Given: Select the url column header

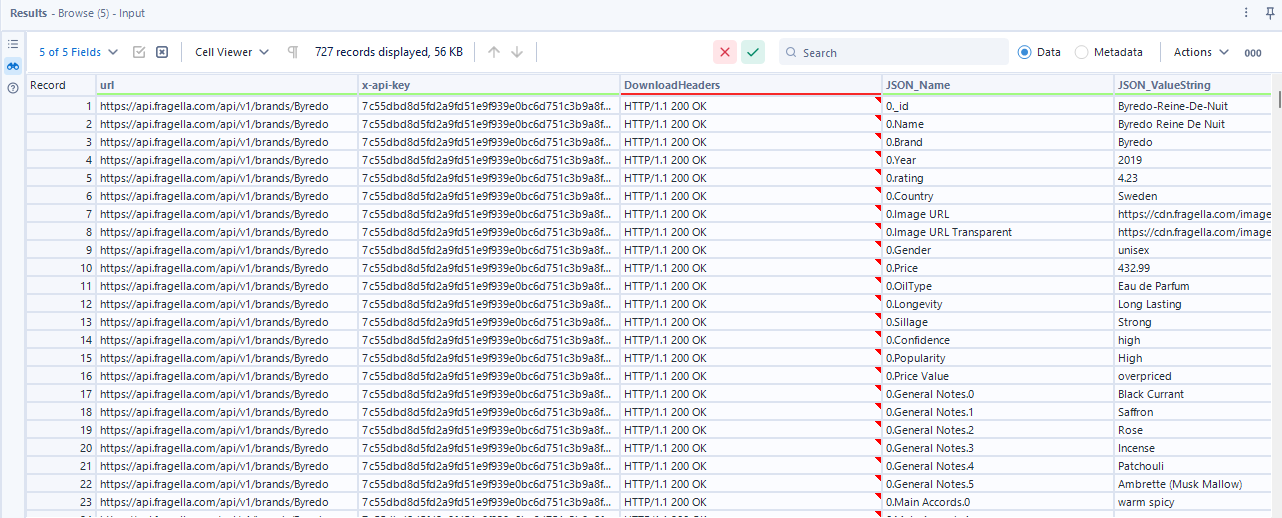Looking at the screenshot, I should pos(227,85).
